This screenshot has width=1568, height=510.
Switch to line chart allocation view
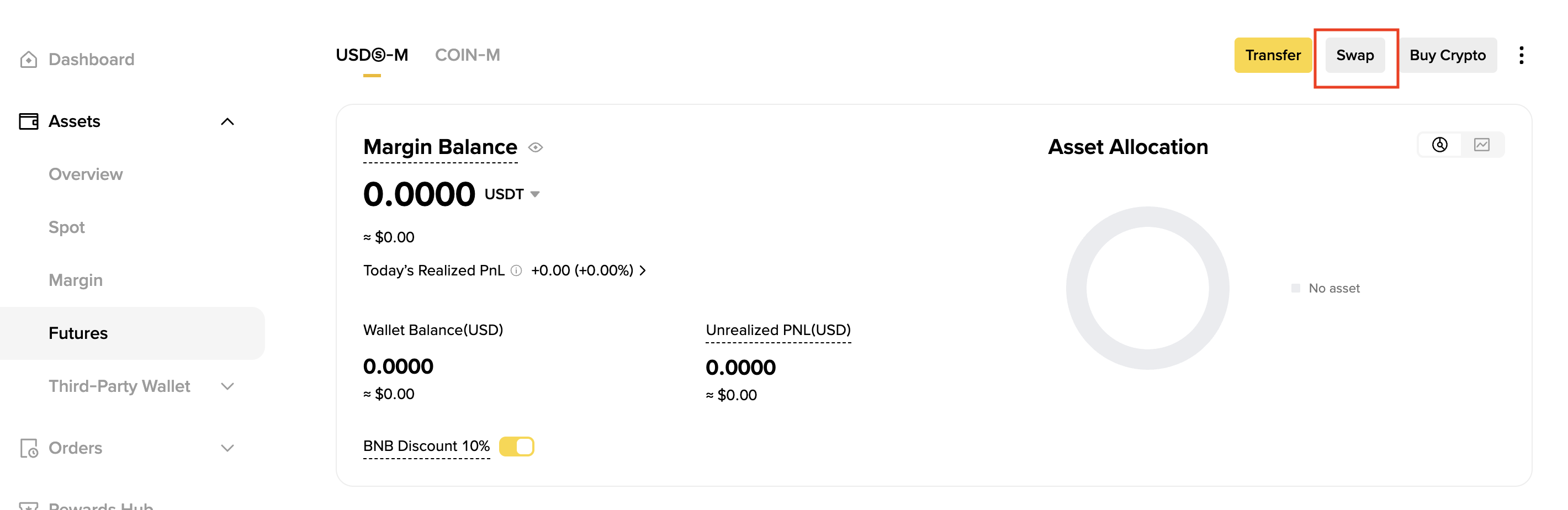(x=1481, y=145)
